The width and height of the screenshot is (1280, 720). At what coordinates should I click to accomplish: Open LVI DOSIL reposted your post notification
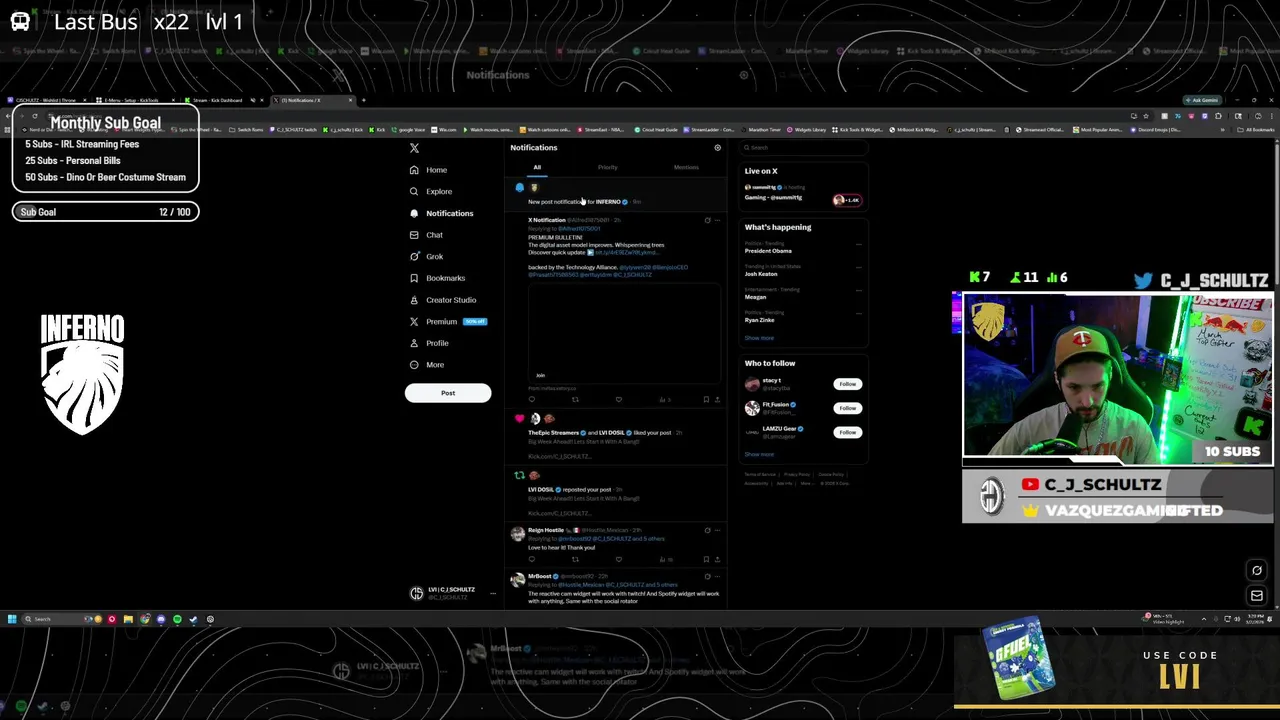(x=615, y=494)
